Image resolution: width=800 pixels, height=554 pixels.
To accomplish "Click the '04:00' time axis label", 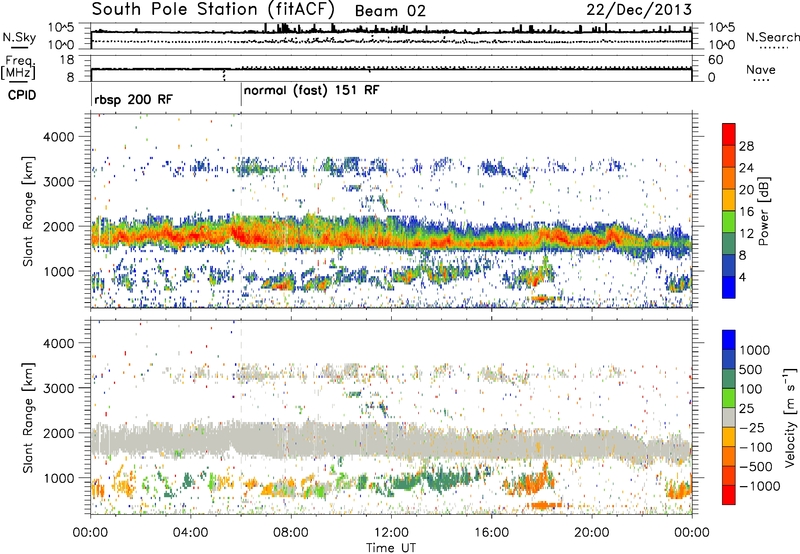I will (190, 533).
